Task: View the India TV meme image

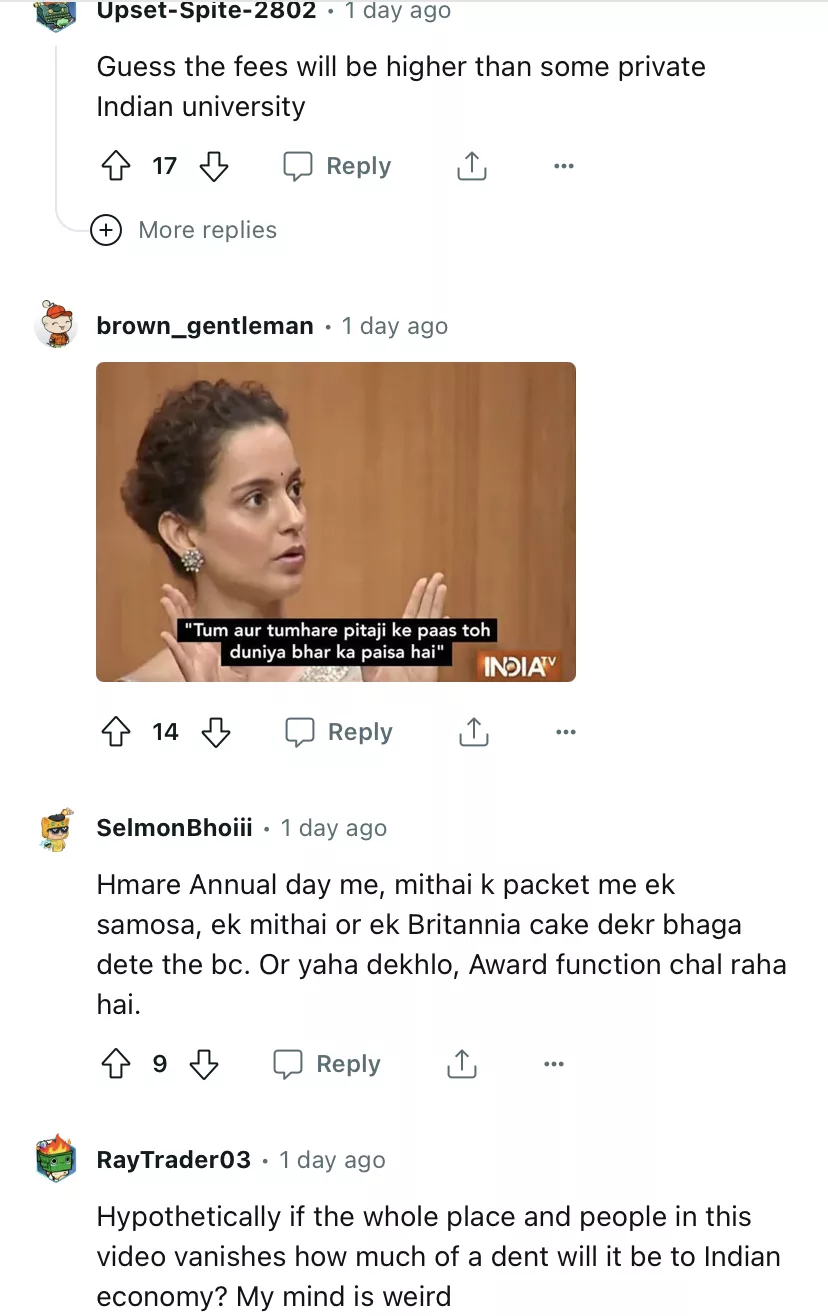Action: coord(336,522)
